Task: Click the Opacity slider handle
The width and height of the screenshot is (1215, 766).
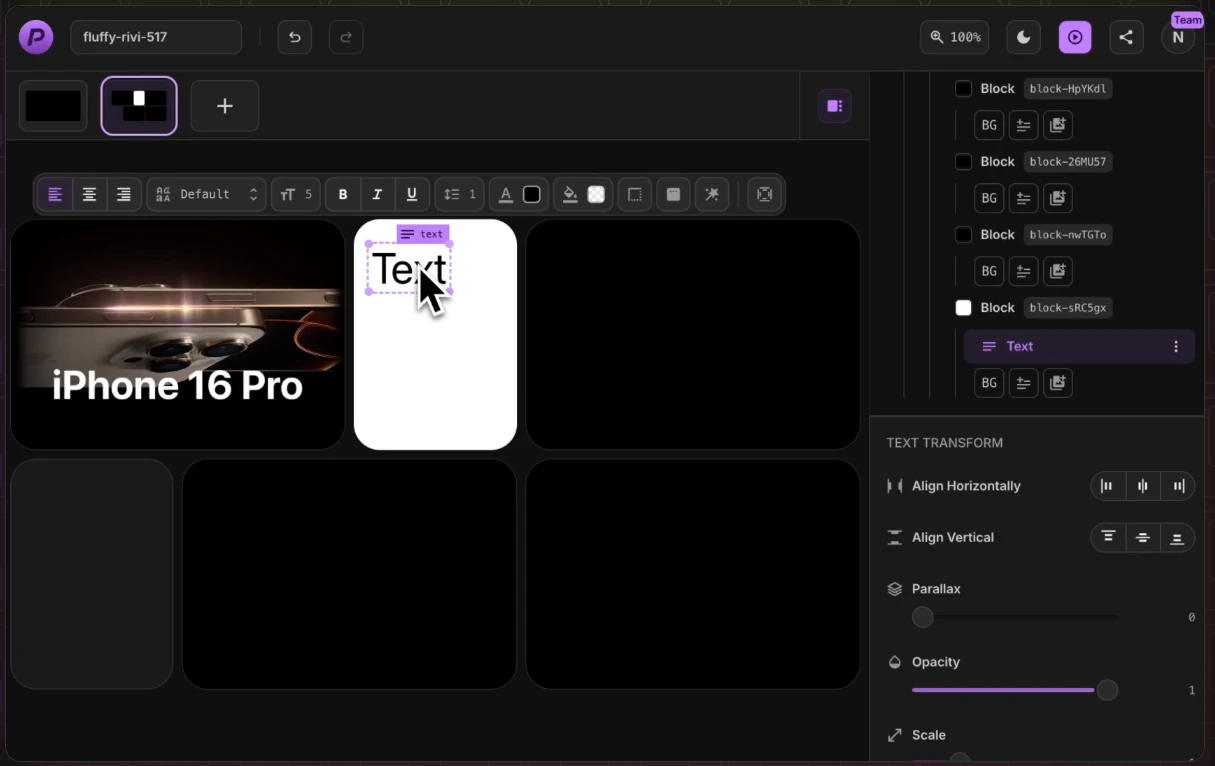Action: pos(1107,690)
